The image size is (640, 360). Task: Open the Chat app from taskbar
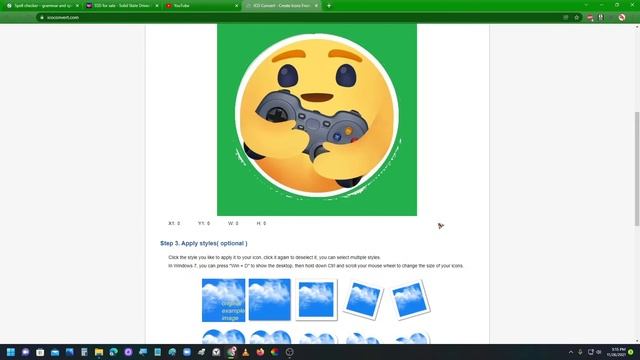25,352
